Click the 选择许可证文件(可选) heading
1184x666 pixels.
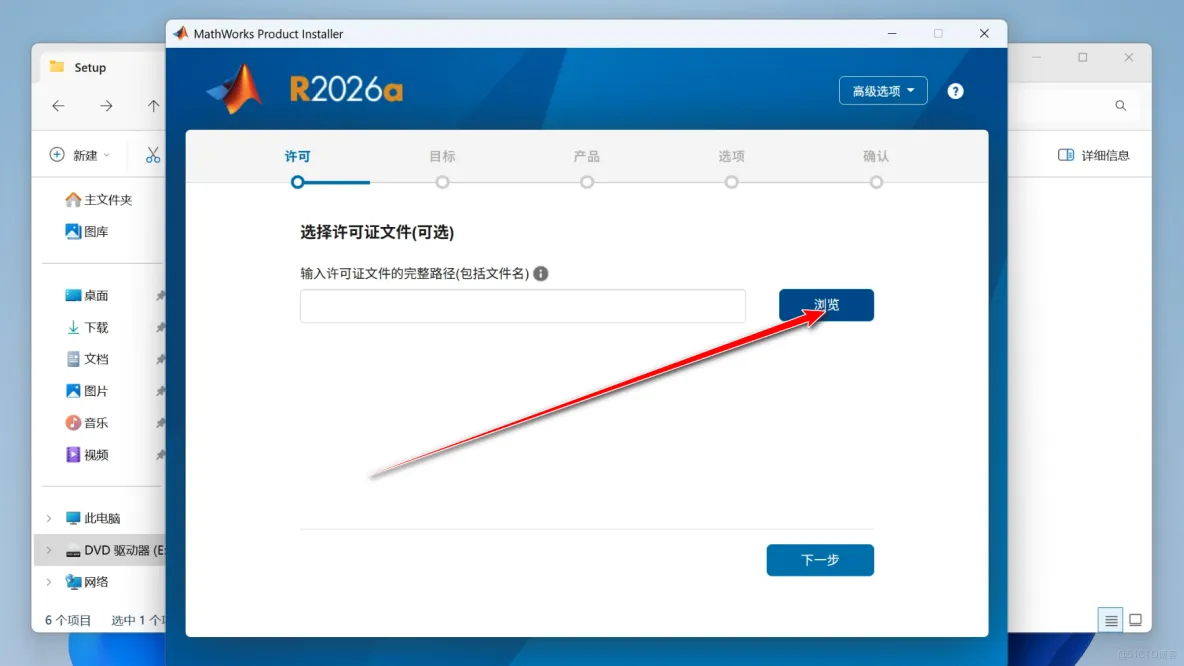click(x=377, y=232)
